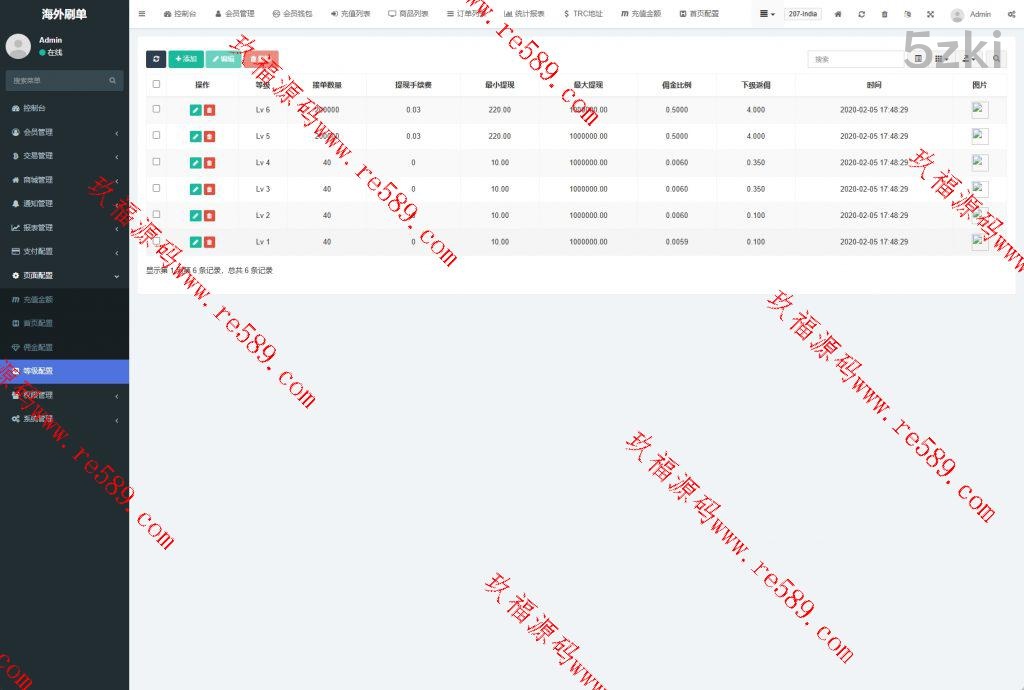Click the edit pencil icon for Lv 4
This screenshot has width=1024, height=690.
[x=195, y=163]
